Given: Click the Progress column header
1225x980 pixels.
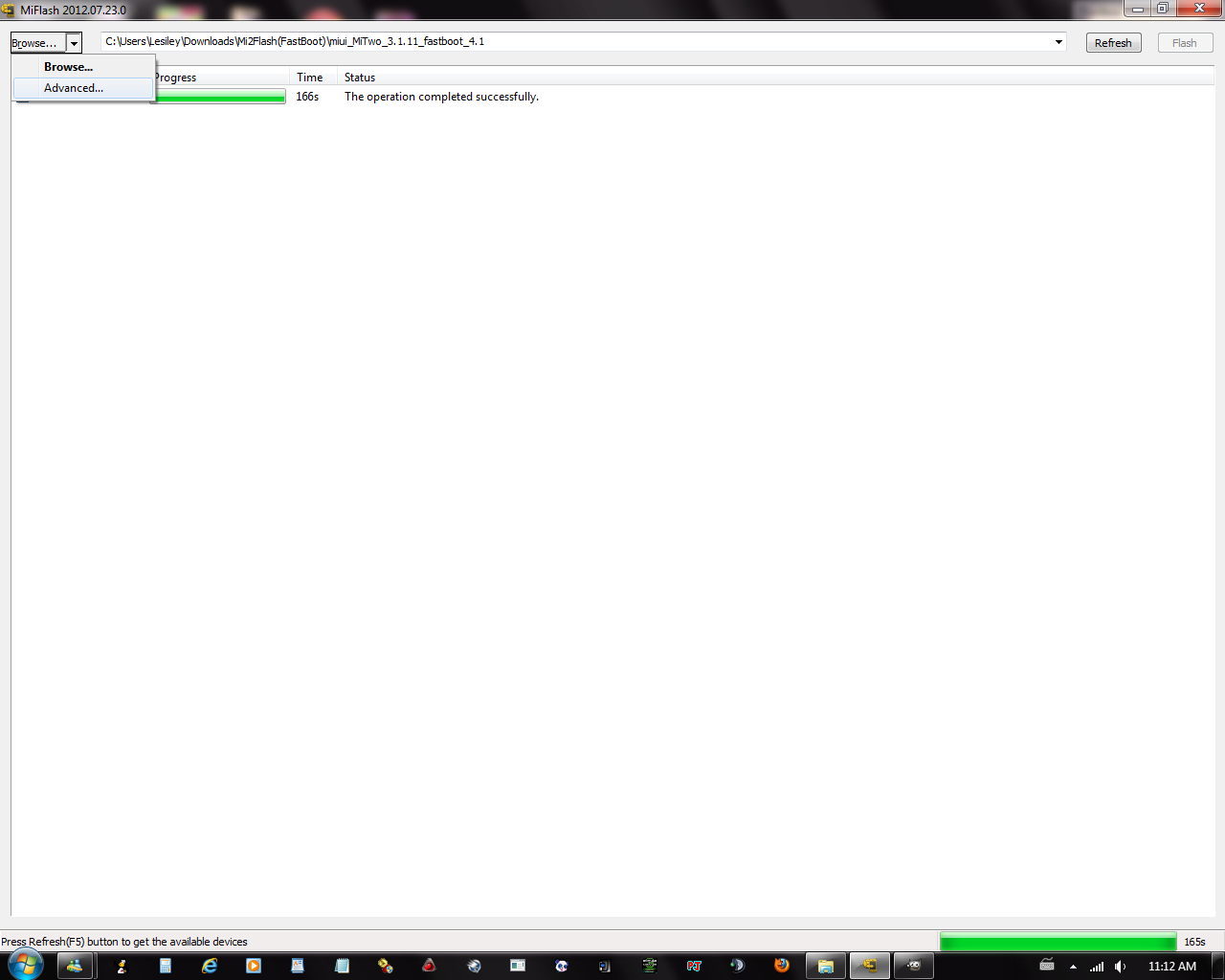Looking at the screenshot, I should tap(220, 78).
